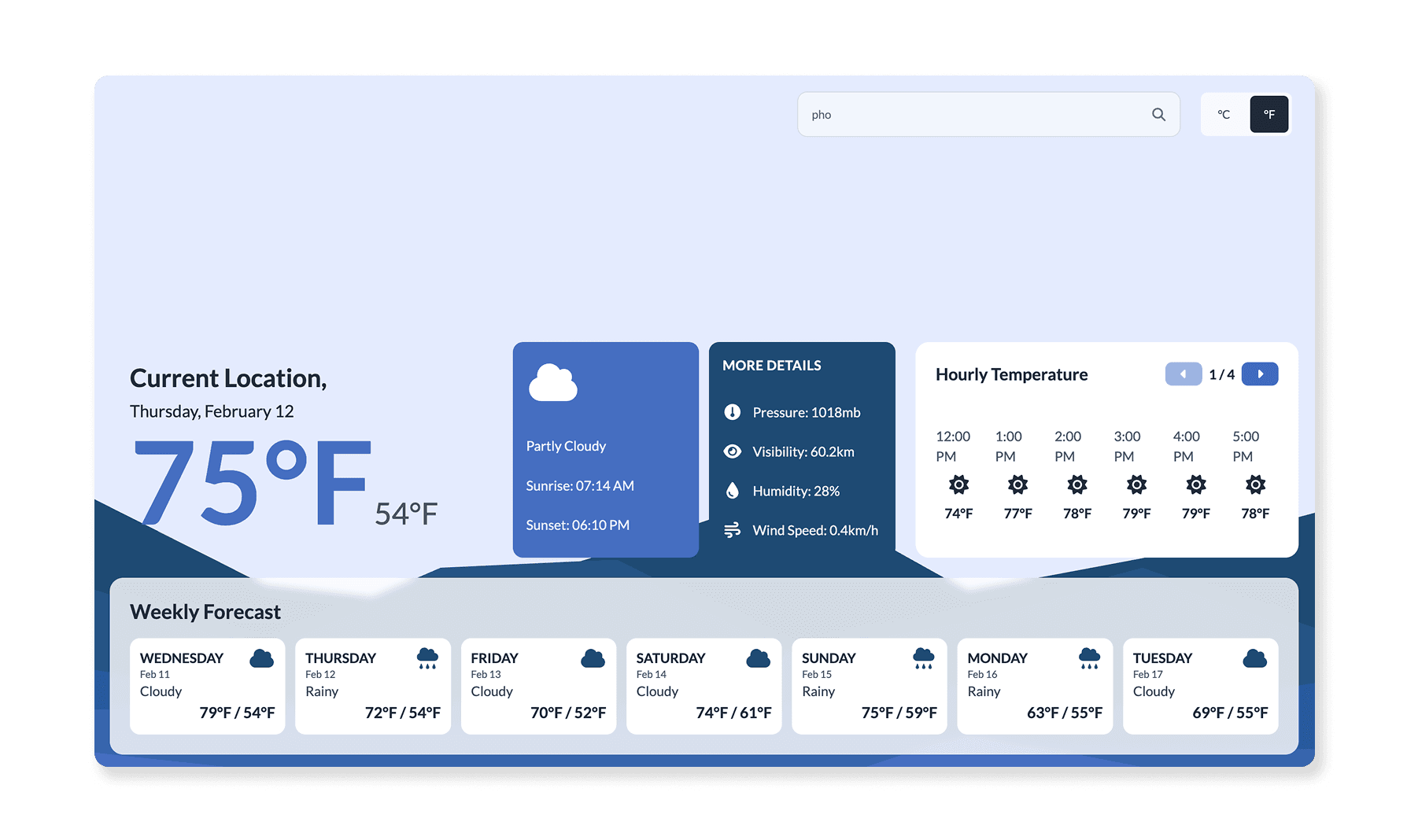Click the search magnifier icon
Viewport: 1407px width, 840px height.
pos(1158,114)
